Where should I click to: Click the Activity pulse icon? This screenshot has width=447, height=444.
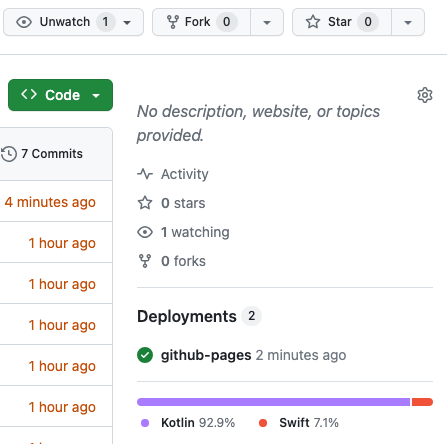tap(145, 174)
